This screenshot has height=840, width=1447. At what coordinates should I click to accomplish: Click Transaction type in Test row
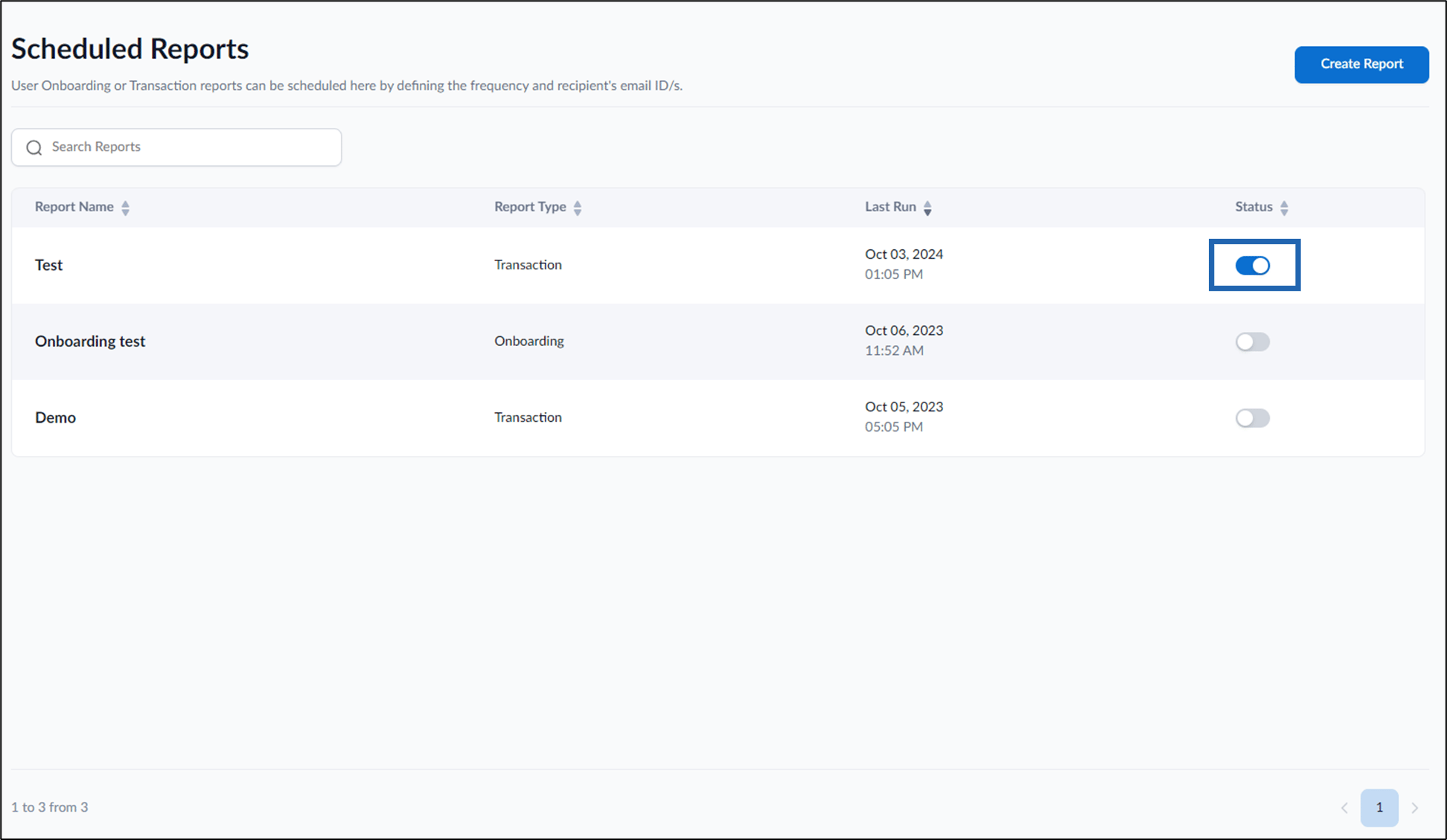pos(528,265)
